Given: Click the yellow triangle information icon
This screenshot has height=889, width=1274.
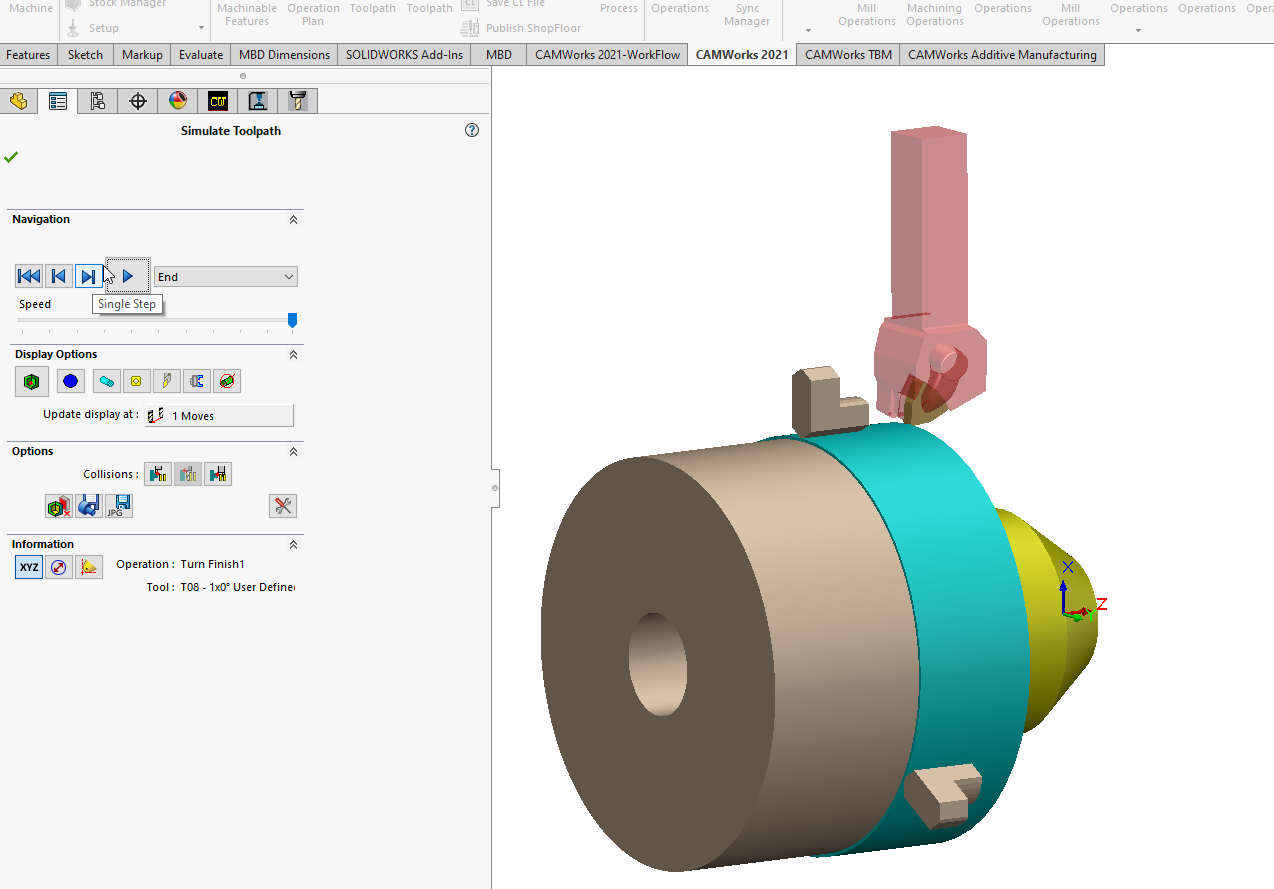Looking at the screenshot, I should pos(89,567).
